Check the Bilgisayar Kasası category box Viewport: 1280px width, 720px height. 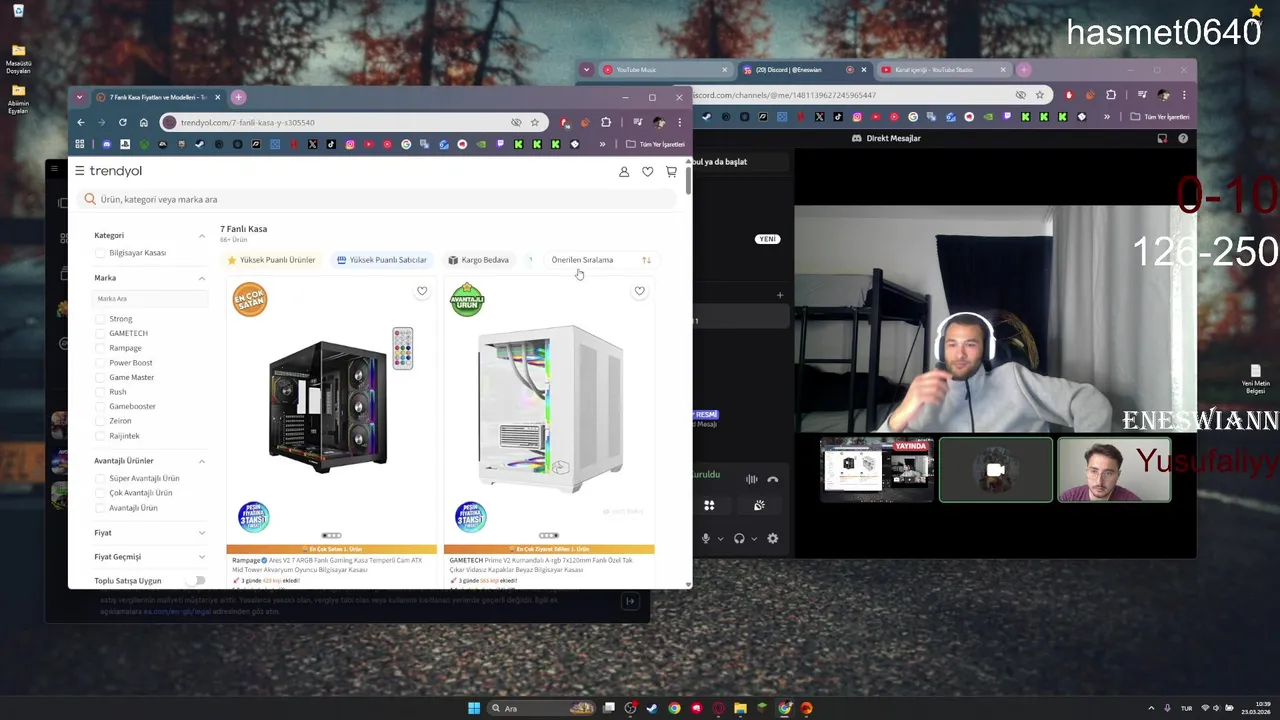pyautogui.click(x=100, y=253)
